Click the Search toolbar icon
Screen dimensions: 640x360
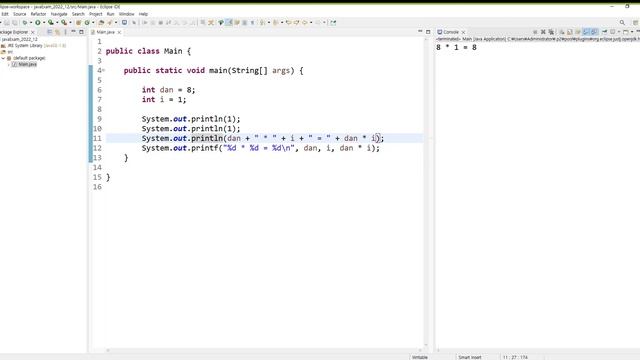click(109, 22)
